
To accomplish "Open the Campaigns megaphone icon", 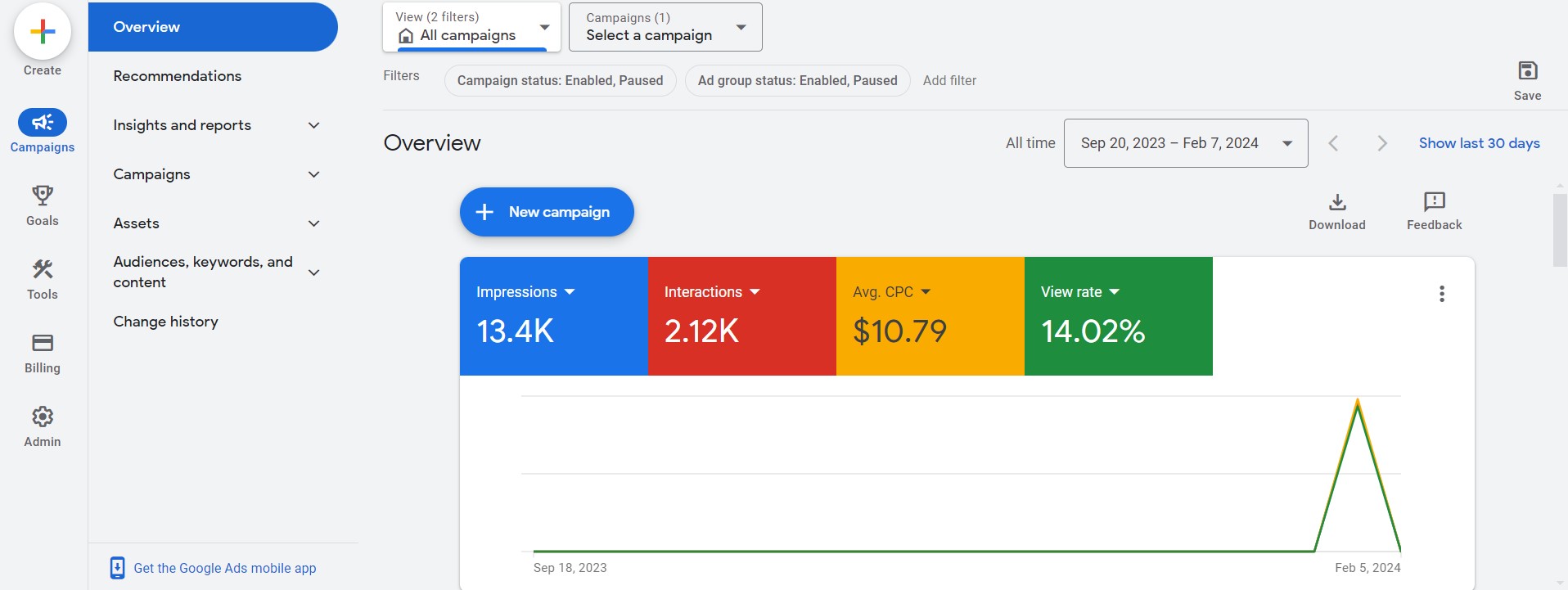I will (43, 123).
